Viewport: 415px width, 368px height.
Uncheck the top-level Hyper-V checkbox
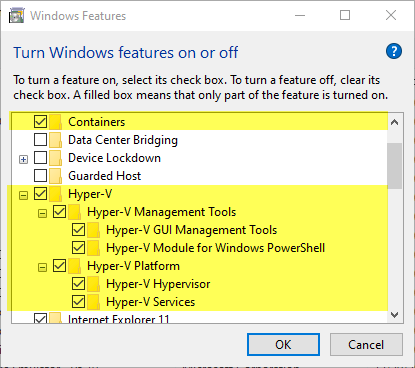click(x=40, y=194)
